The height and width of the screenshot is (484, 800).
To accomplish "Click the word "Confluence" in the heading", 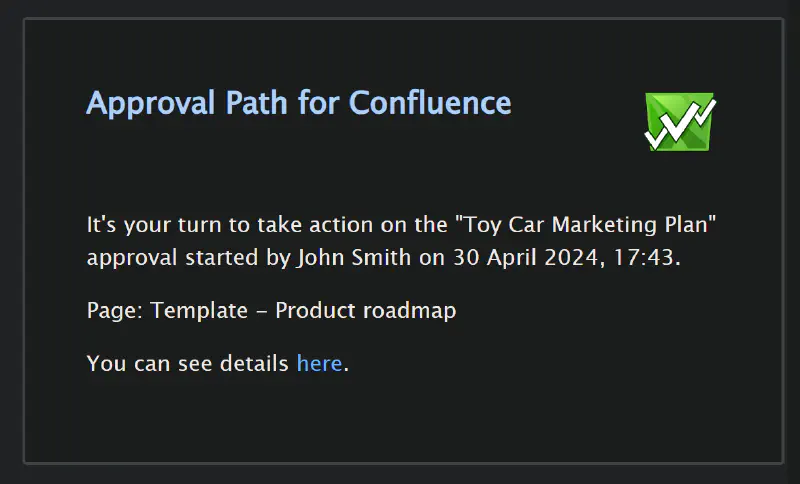I will point(430,103).
